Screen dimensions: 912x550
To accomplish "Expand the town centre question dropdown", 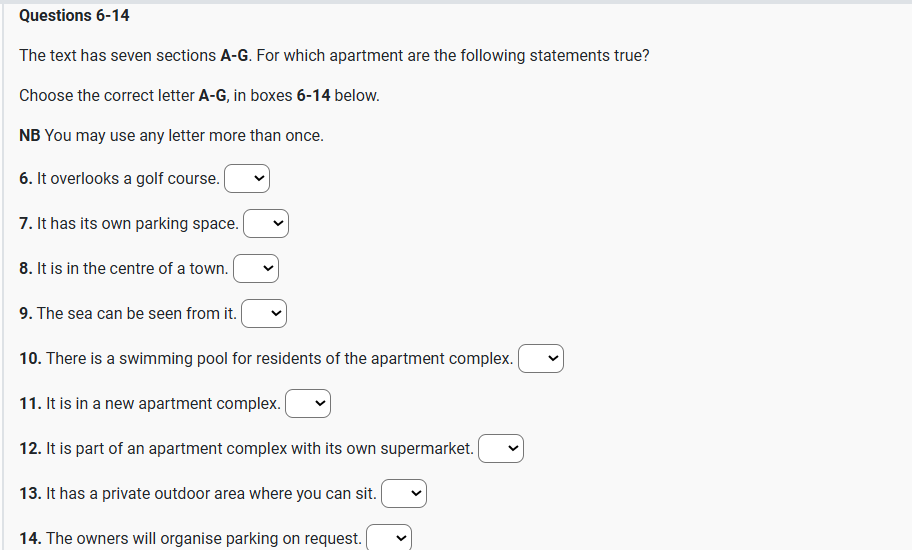I will click(256, 269).
